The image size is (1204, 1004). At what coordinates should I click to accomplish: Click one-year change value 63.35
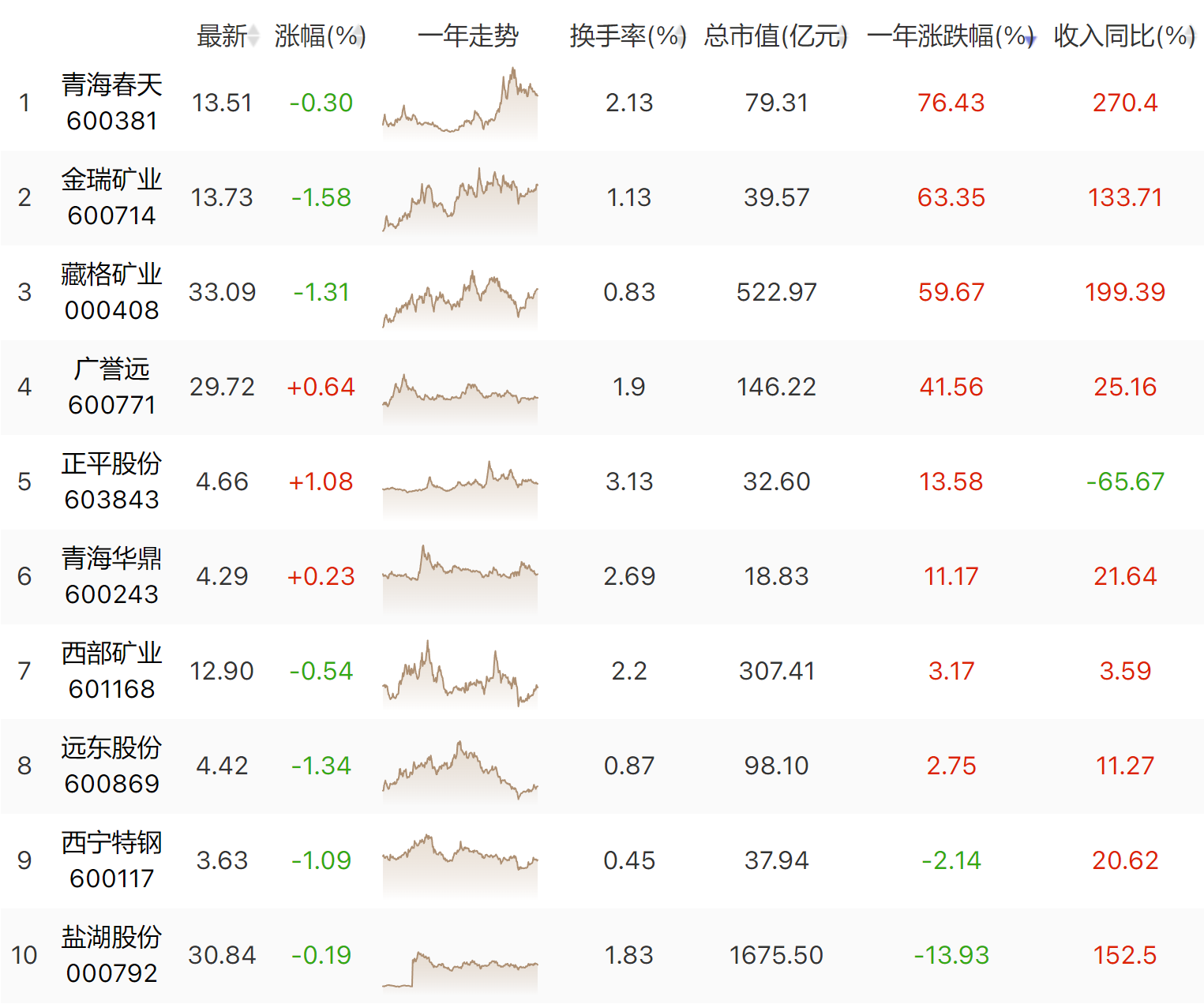click(951, 197)
